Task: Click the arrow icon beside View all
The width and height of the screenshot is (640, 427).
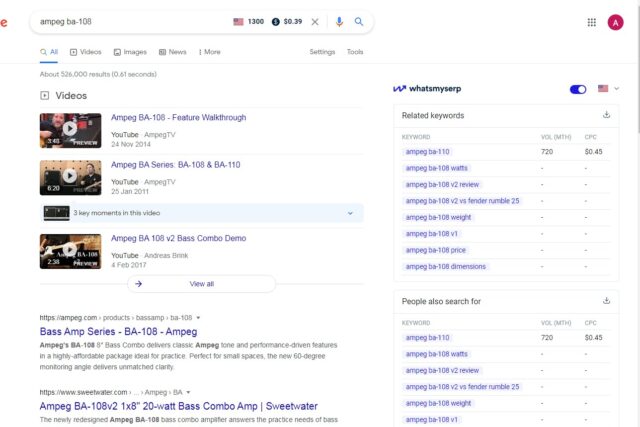Action: (x=138, y=284)
